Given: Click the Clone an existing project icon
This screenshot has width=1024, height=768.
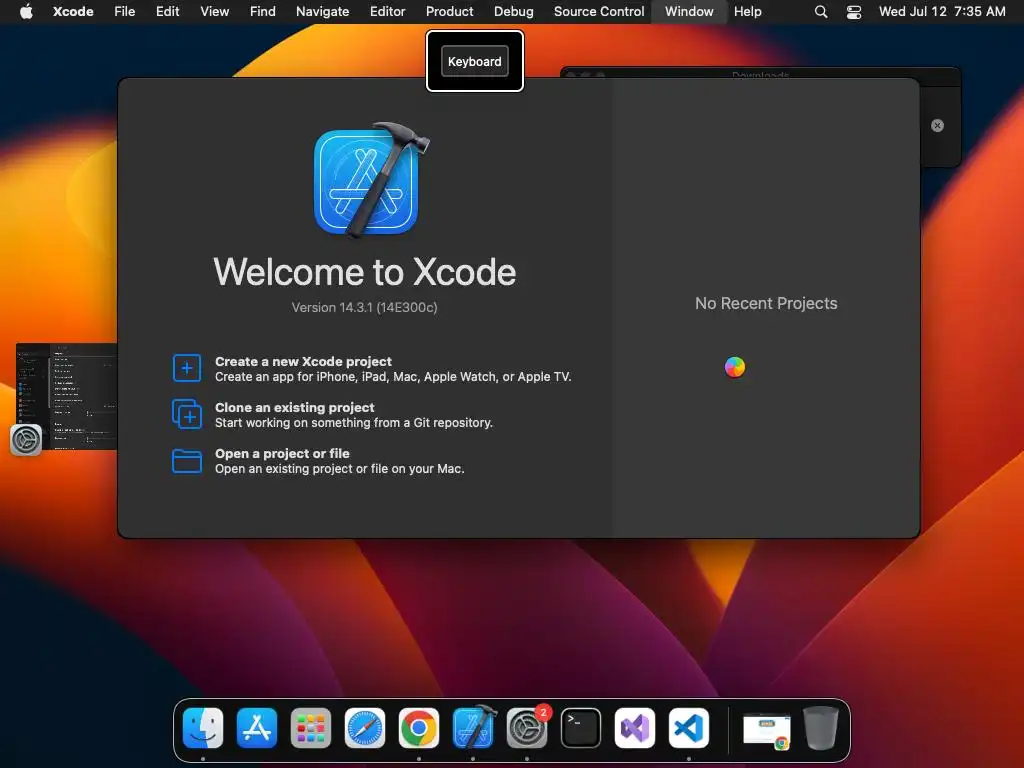Looking at the screenshot, I should [x=187, y=415].
